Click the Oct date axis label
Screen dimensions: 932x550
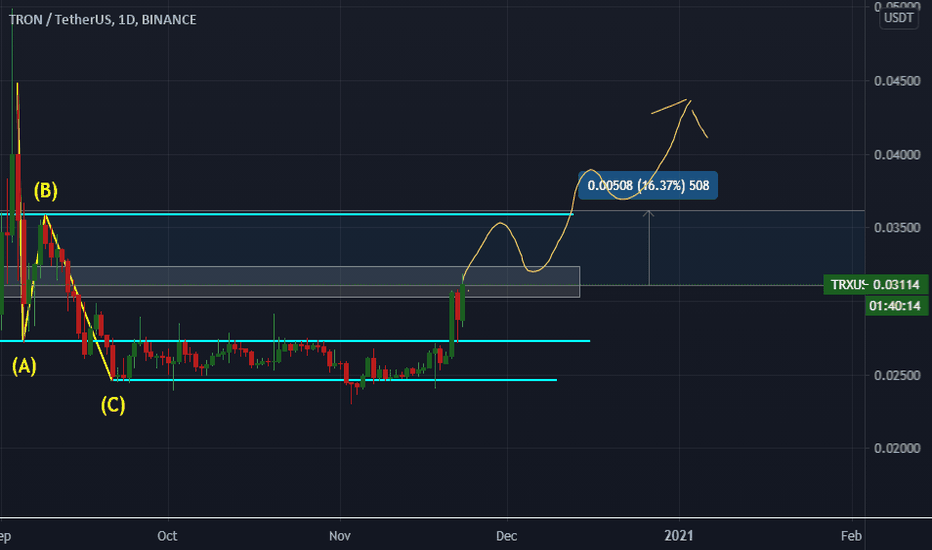167,536
